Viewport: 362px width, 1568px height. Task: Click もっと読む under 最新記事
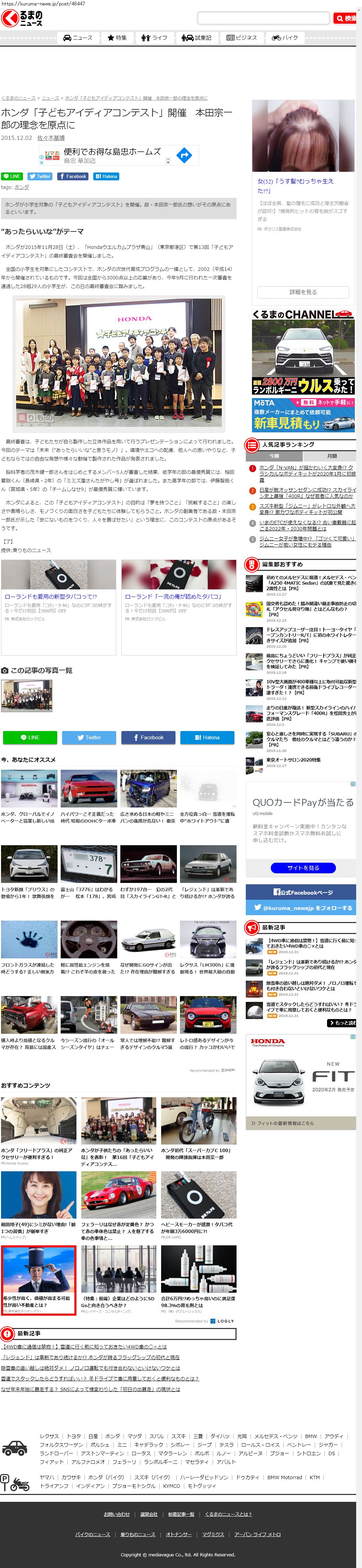click(342, 1023)
